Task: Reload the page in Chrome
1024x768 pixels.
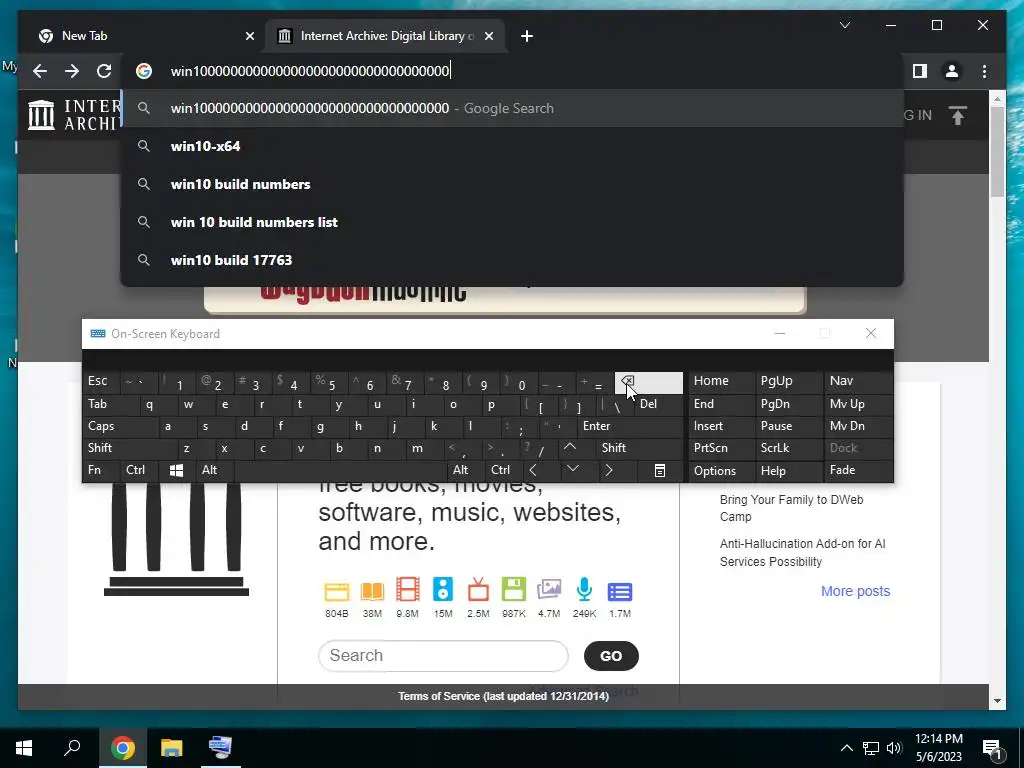Action: pos(104,71)
